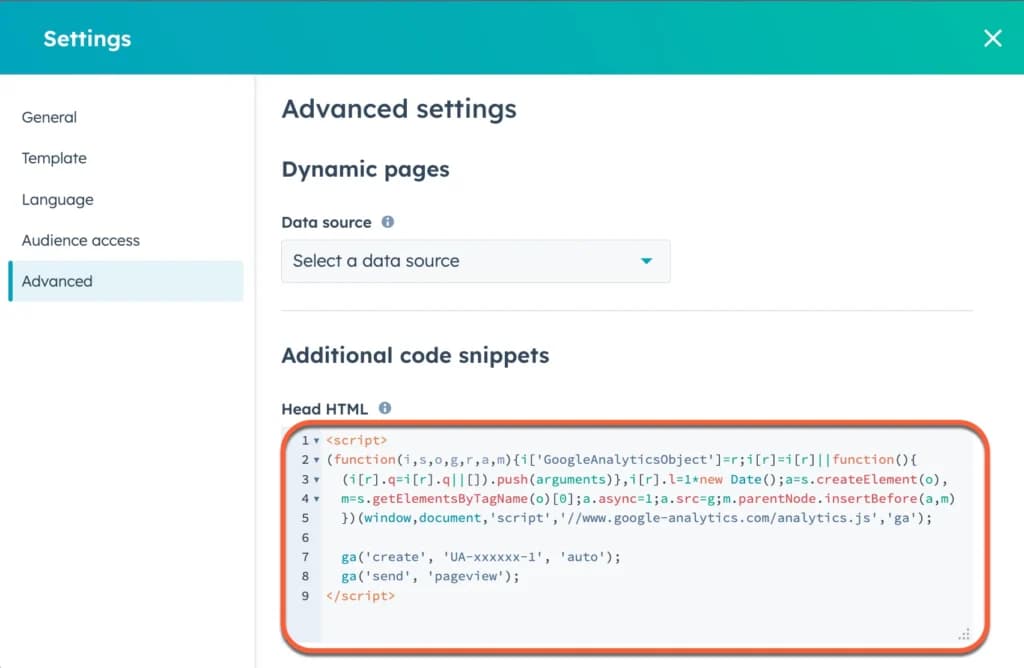Image resolution: width=1024 pixels, height=668 pixels.
Task: Click the closing script tag on line 9
Action: 360,596
